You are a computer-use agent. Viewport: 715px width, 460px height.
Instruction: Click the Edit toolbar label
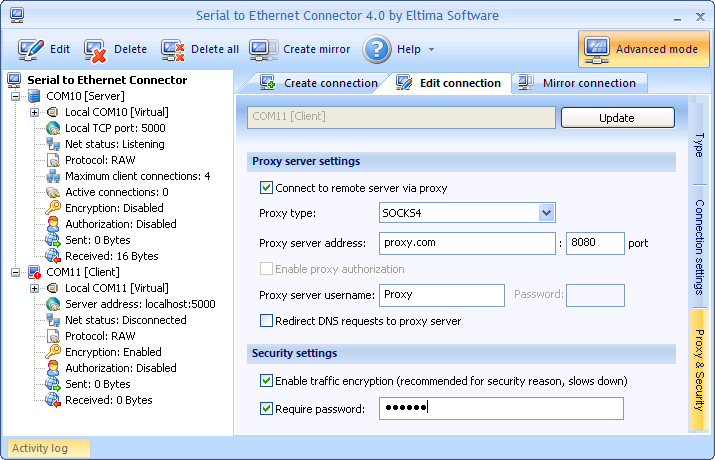pyautogui.click(x=60, y=49)
